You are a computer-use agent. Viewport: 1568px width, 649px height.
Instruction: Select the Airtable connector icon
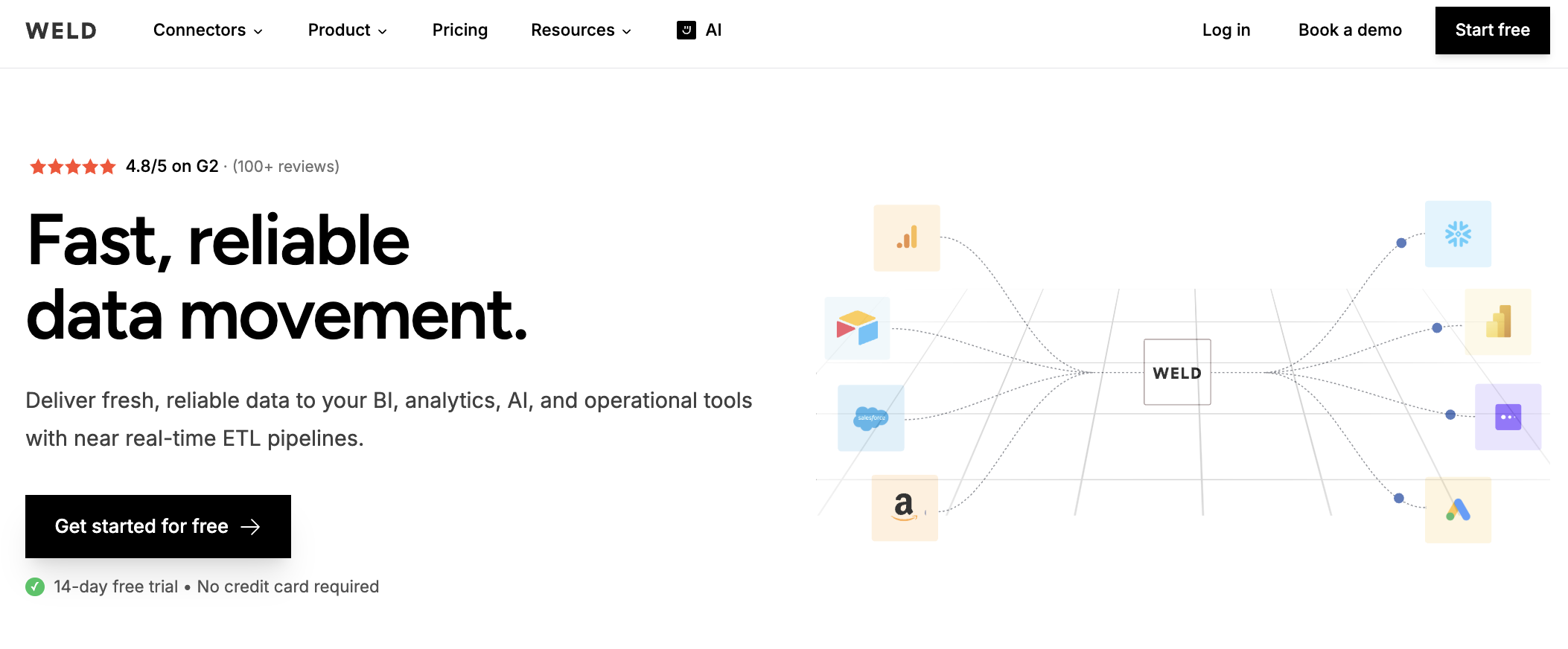857,328
